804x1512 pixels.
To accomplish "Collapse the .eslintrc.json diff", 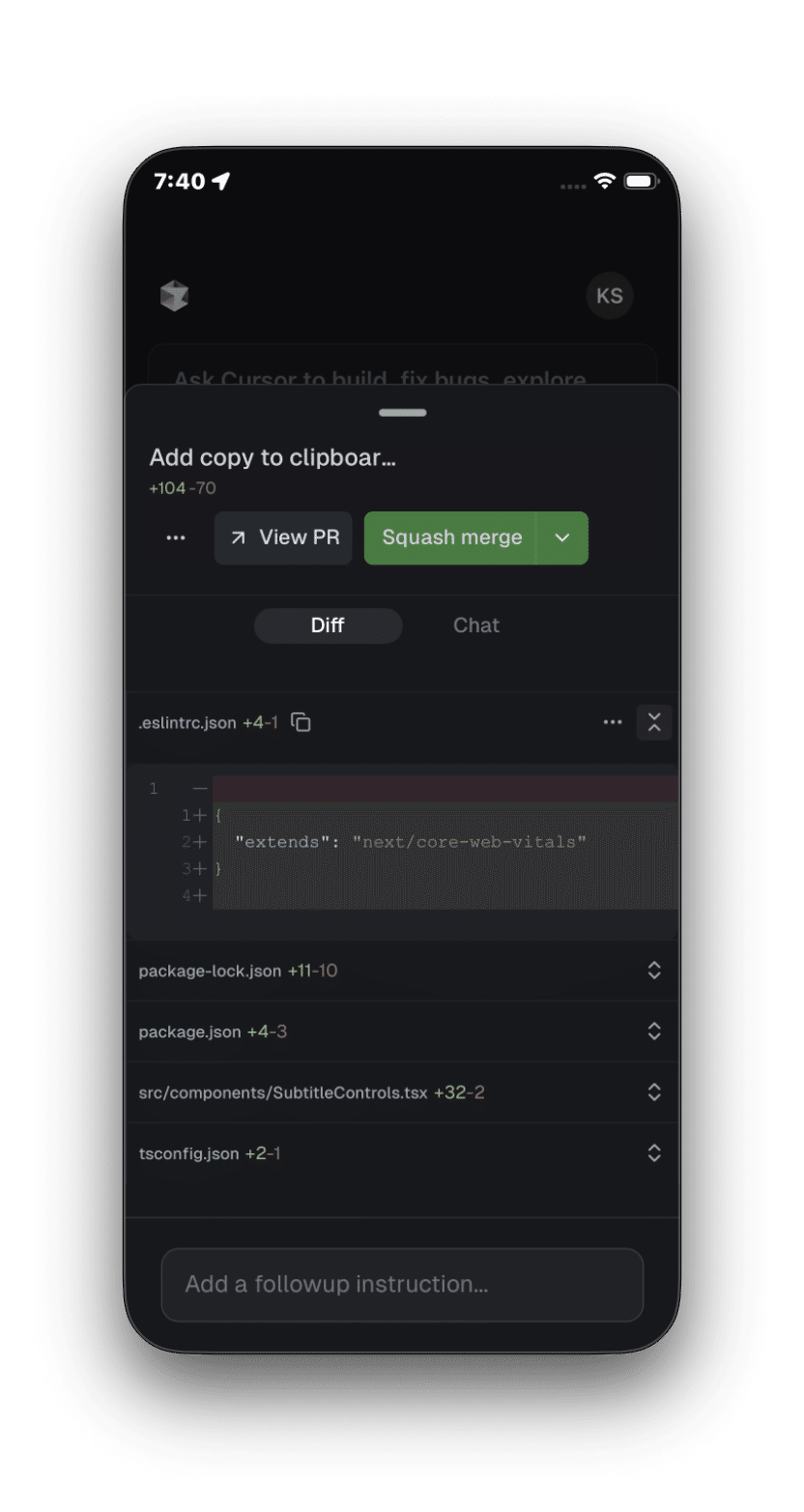I will coord(654,722).
